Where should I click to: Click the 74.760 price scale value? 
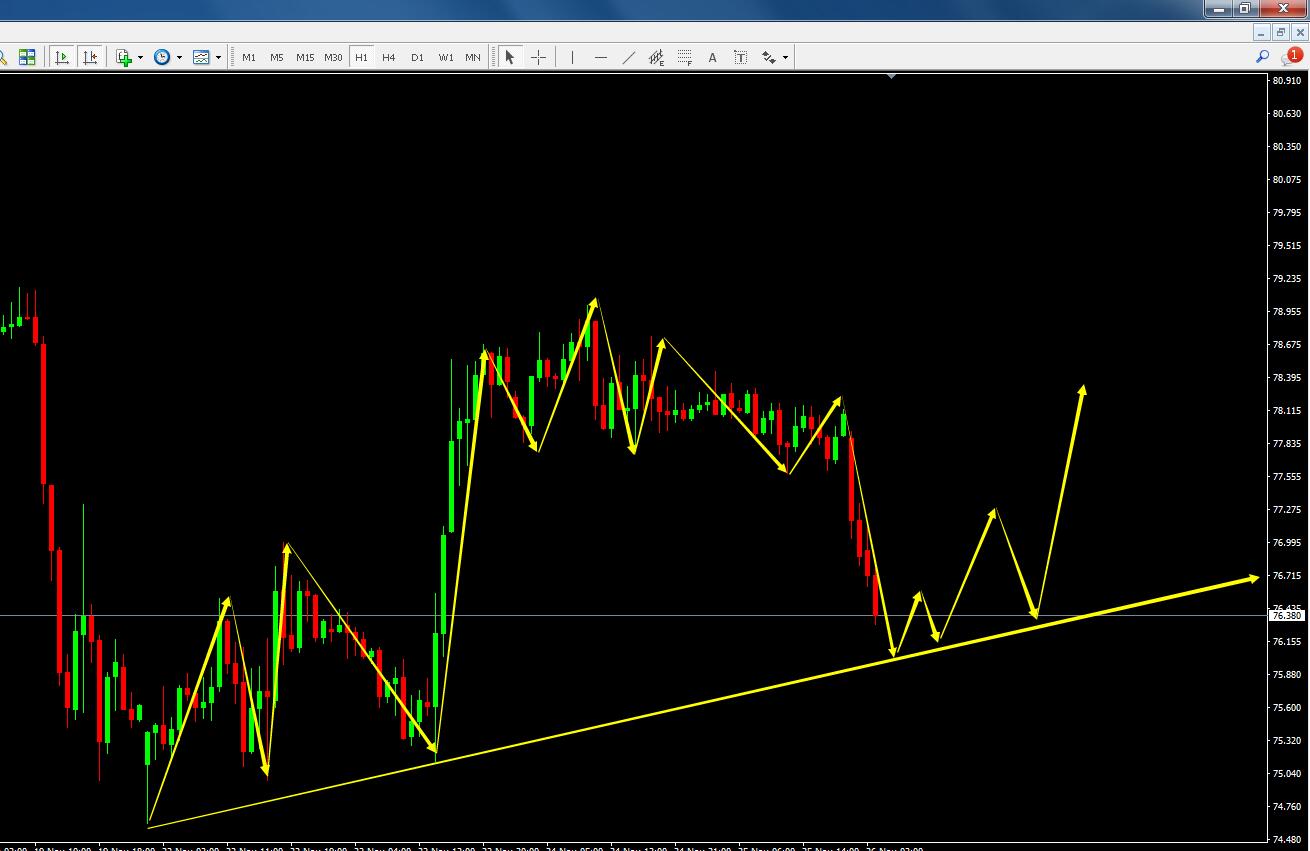(x=1286, y=807)
